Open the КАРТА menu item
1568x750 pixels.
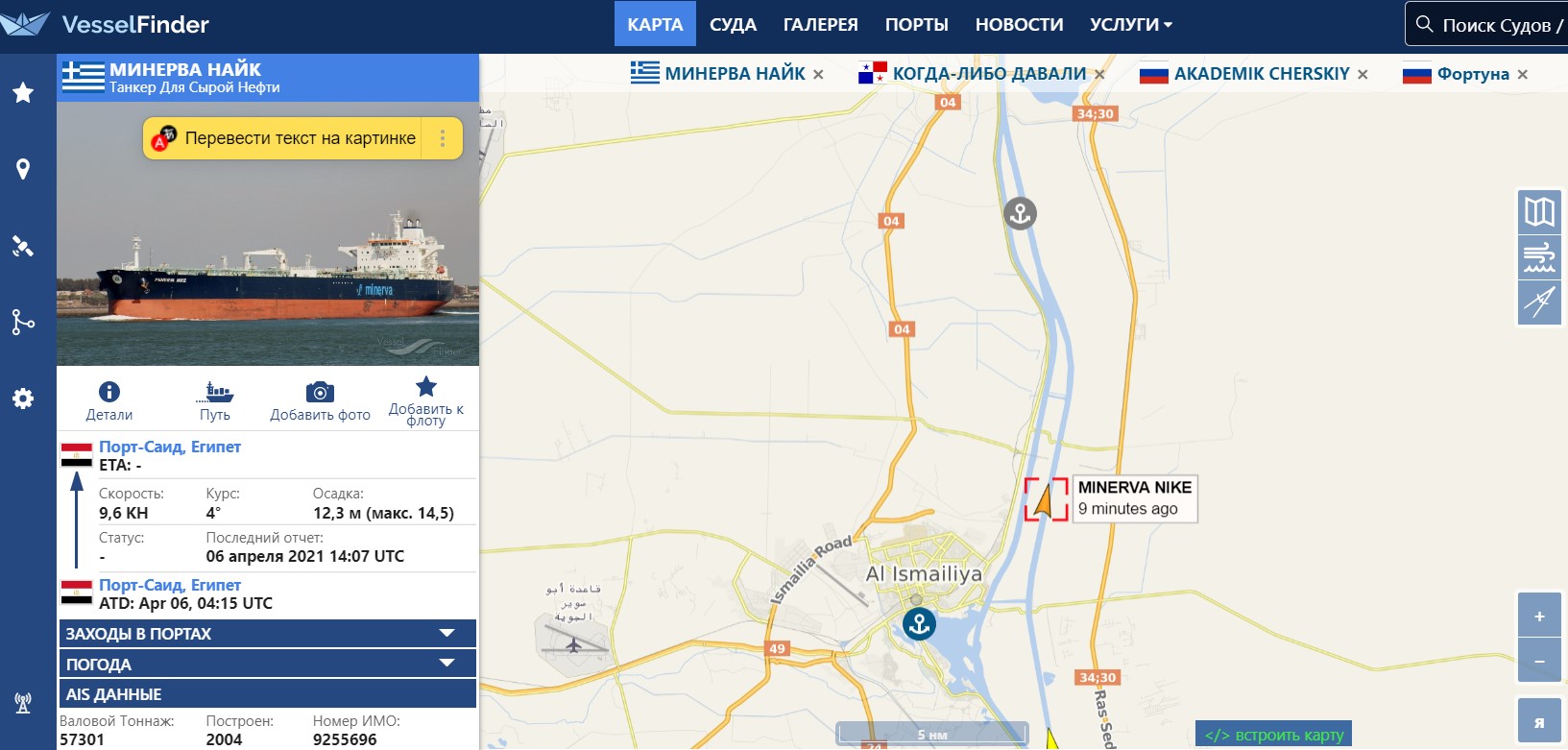point(655,24)
